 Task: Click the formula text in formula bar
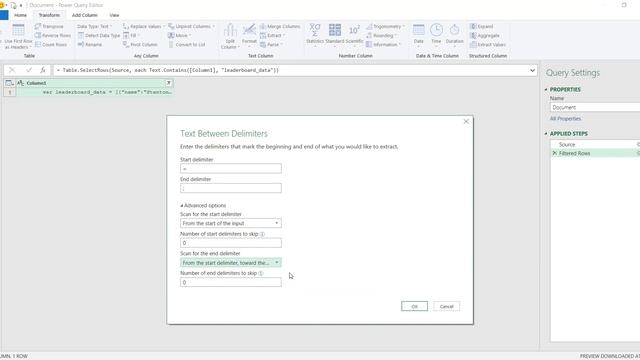pos(168,70)
